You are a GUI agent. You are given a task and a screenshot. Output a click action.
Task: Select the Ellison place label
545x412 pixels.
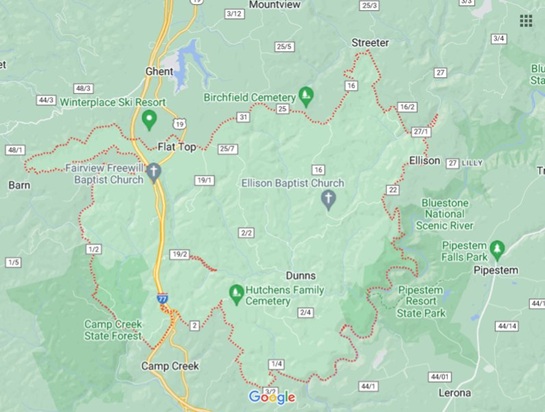425,161
